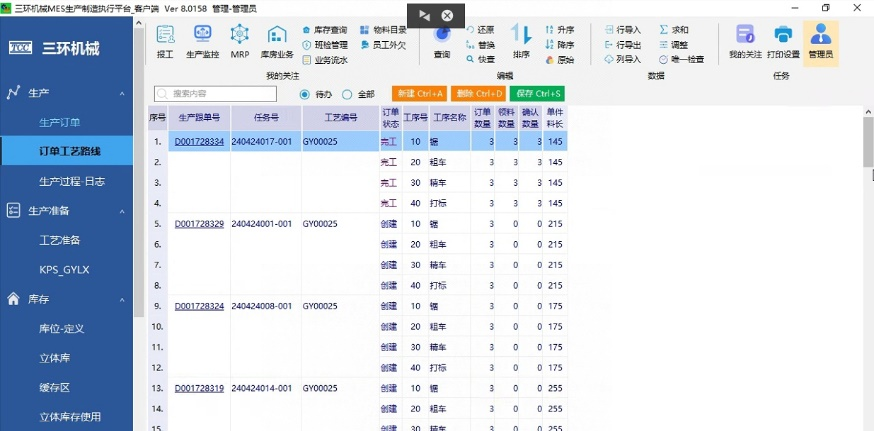Open KPS_GYLX in the sidebar
Image resolution: width=875 pixels, height=431 pixels.
pos(64,270)
